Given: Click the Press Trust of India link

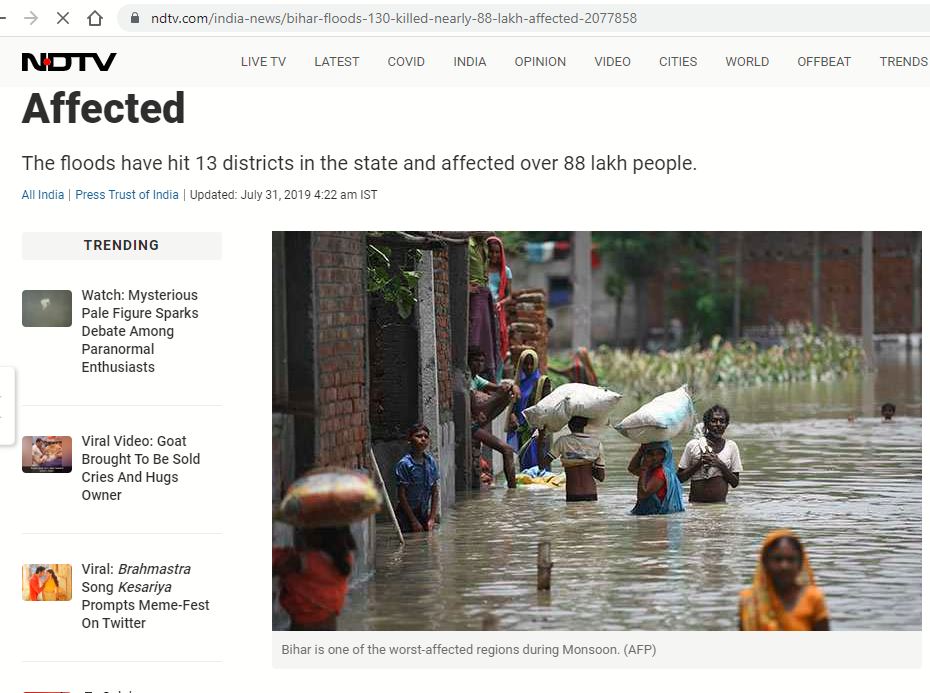Looking at the screenshot, I should (127, 195).
